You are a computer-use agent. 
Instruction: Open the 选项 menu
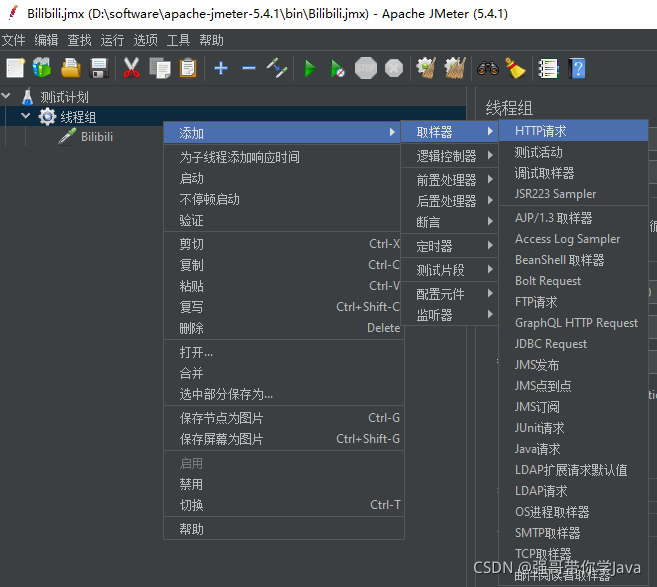[x=145, y=40]
